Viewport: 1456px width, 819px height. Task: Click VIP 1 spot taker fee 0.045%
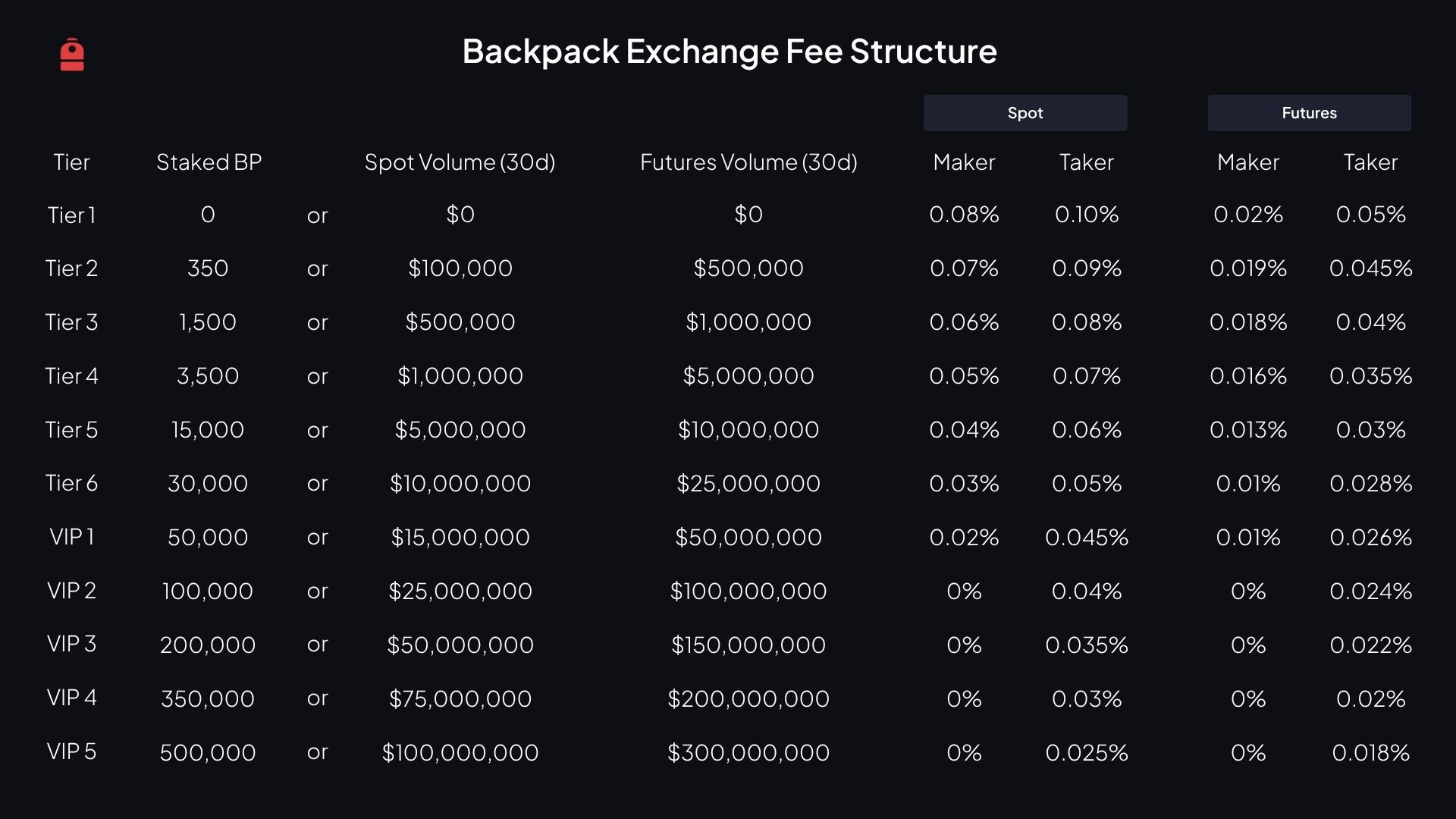(x=1086, y=538)
